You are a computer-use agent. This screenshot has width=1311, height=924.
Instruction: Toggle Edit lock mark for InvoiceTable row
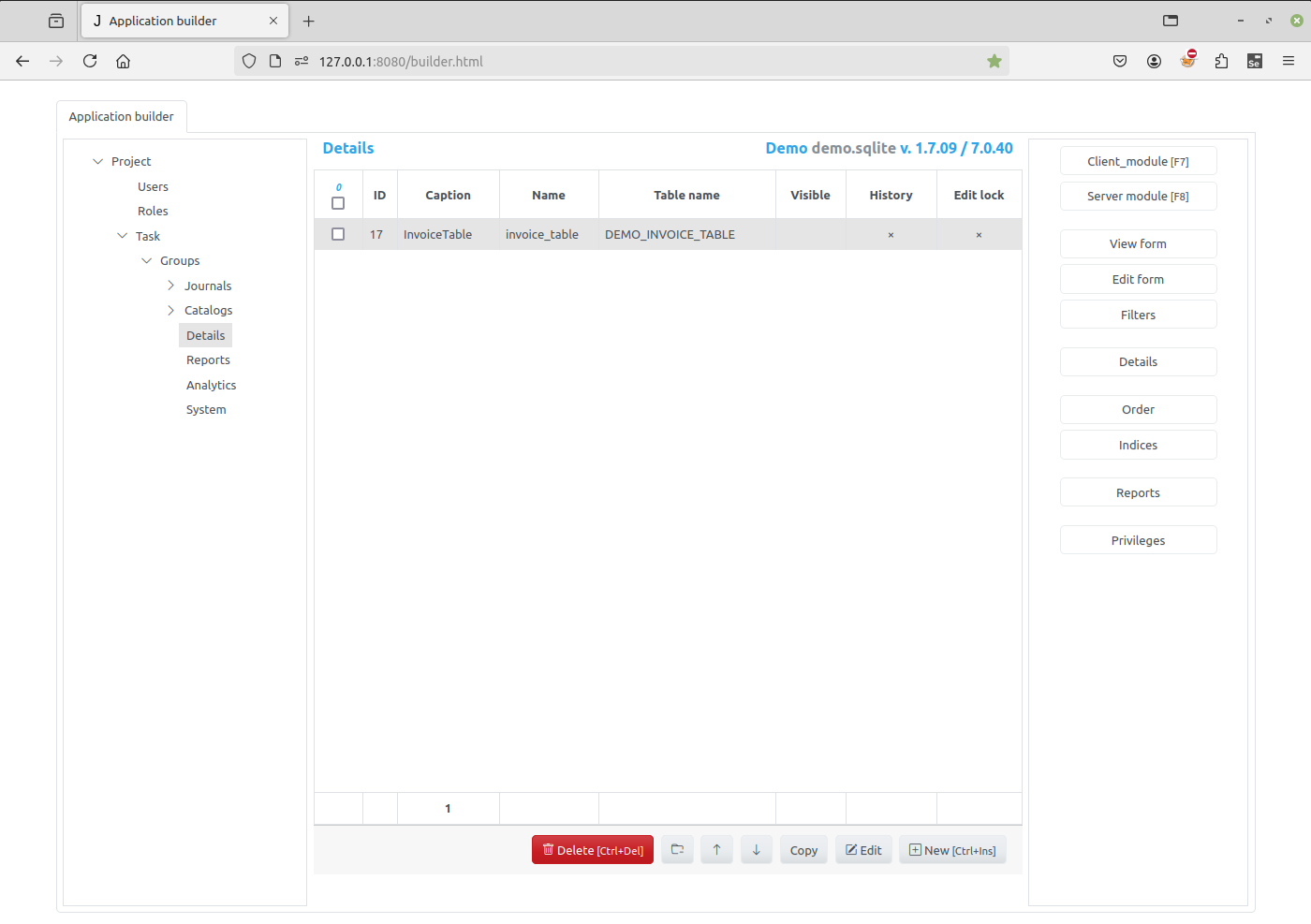tap(979, 235)
